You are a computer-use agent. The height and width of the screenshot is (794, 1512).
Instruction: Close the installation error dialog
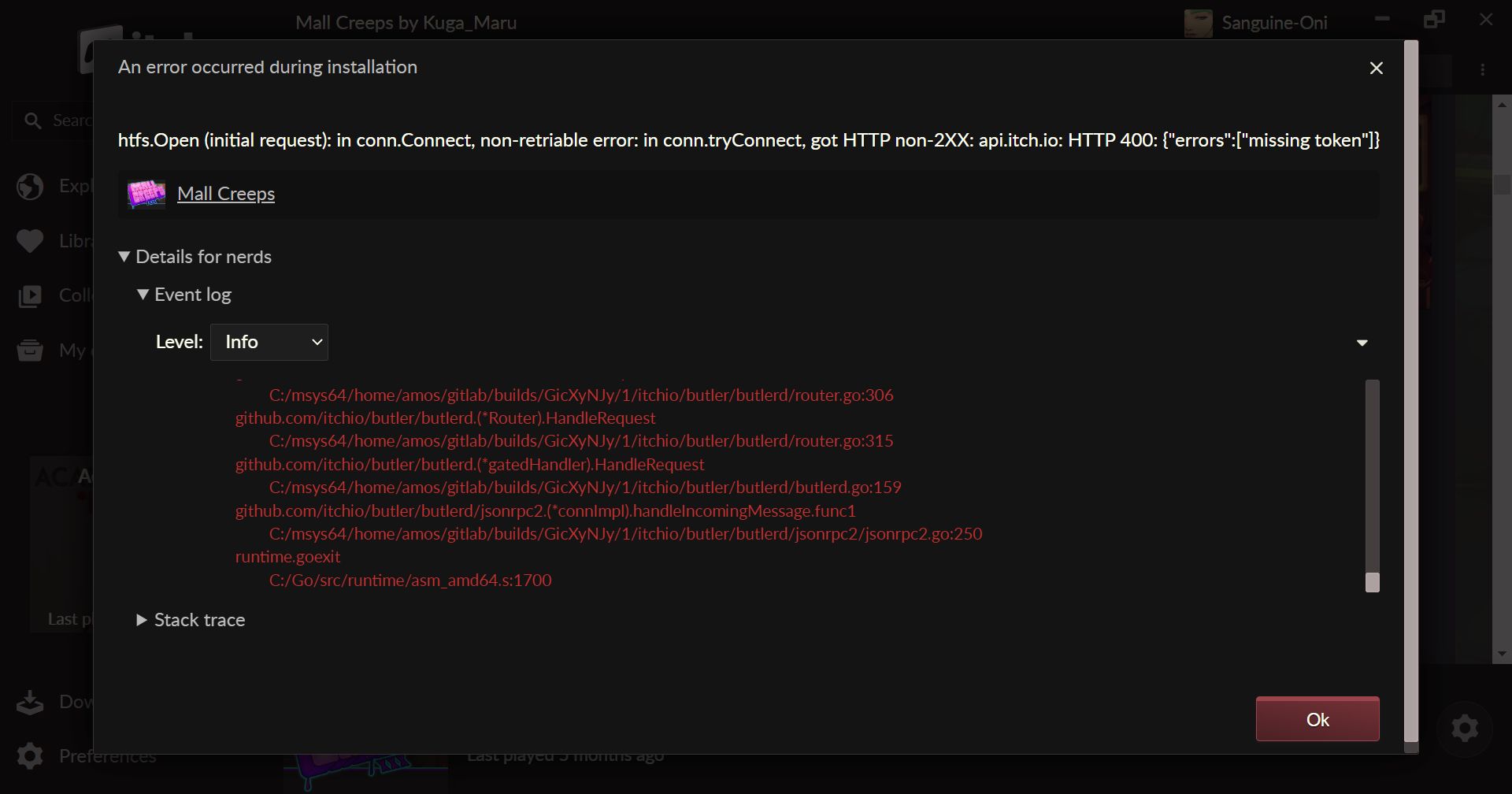point(1376,69)
